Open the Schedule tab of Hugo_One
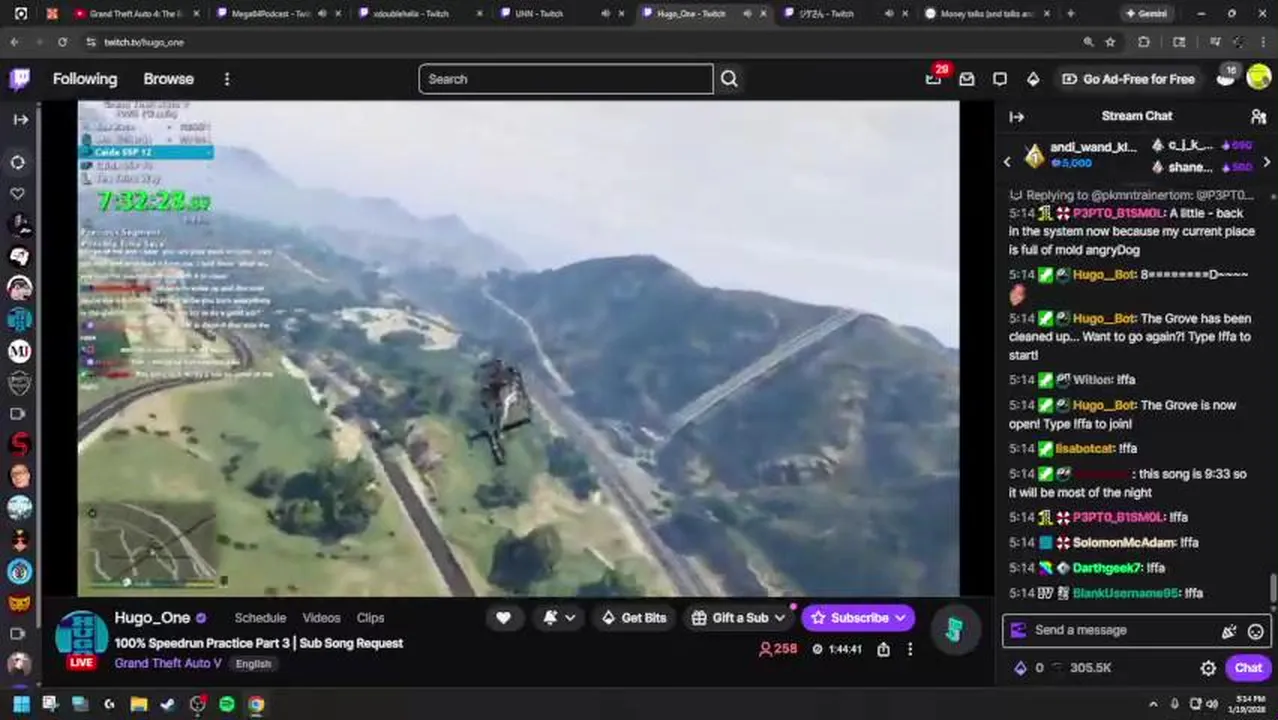 coord(260,618)
